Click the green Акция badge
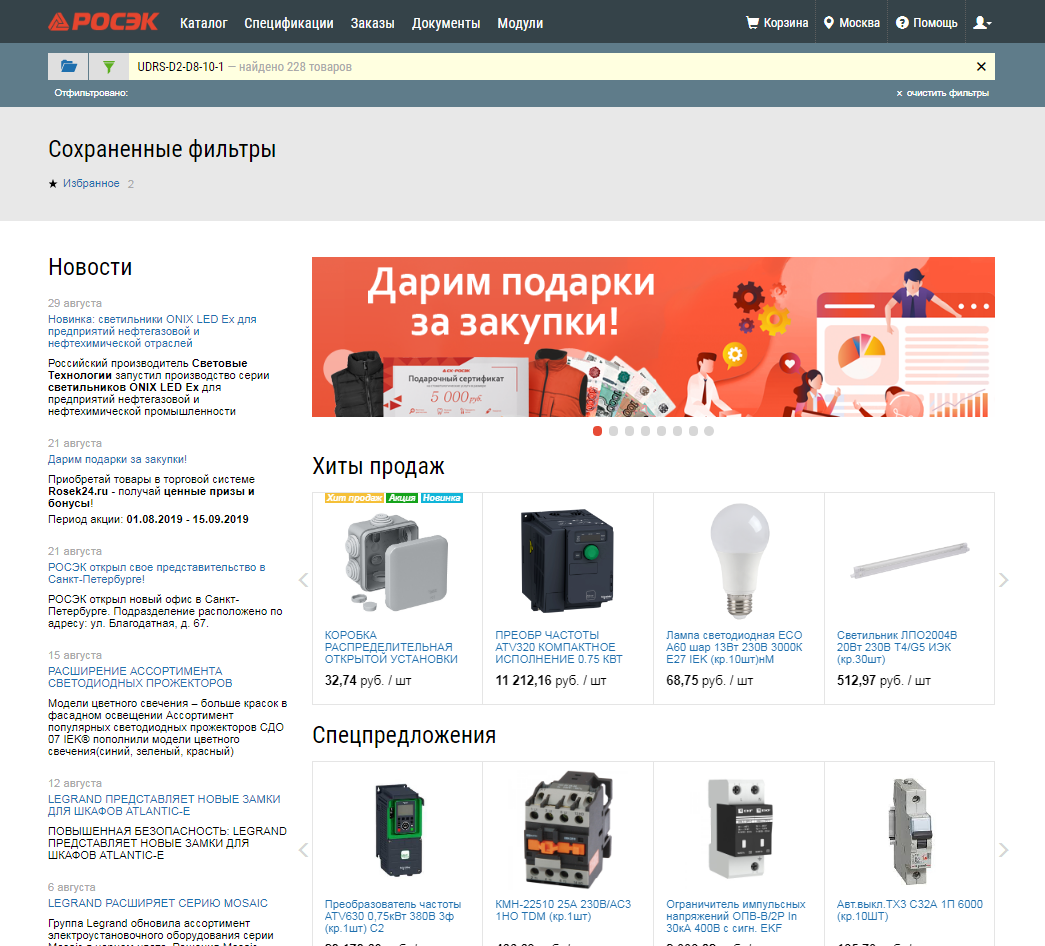Viewport: 1045px width, 946px height. coord(402,498)
